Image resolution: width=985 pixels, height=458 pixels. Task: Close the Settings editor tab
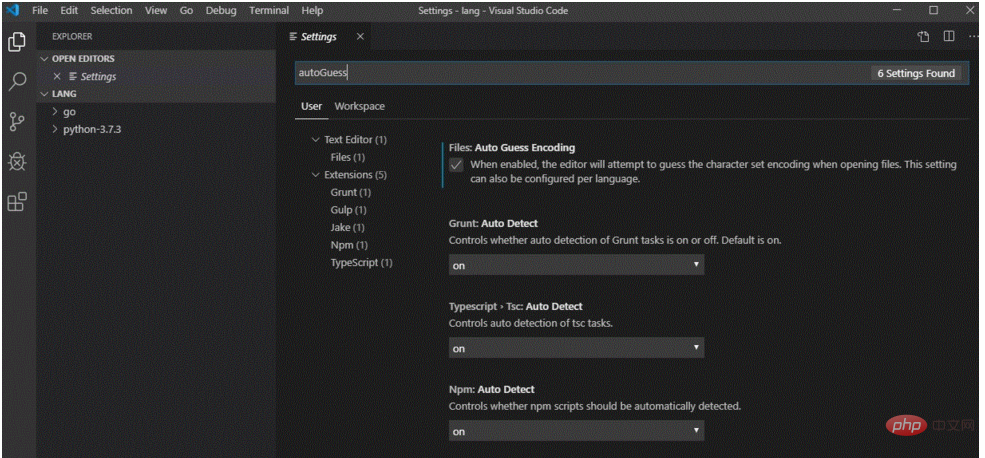[360, 37]
